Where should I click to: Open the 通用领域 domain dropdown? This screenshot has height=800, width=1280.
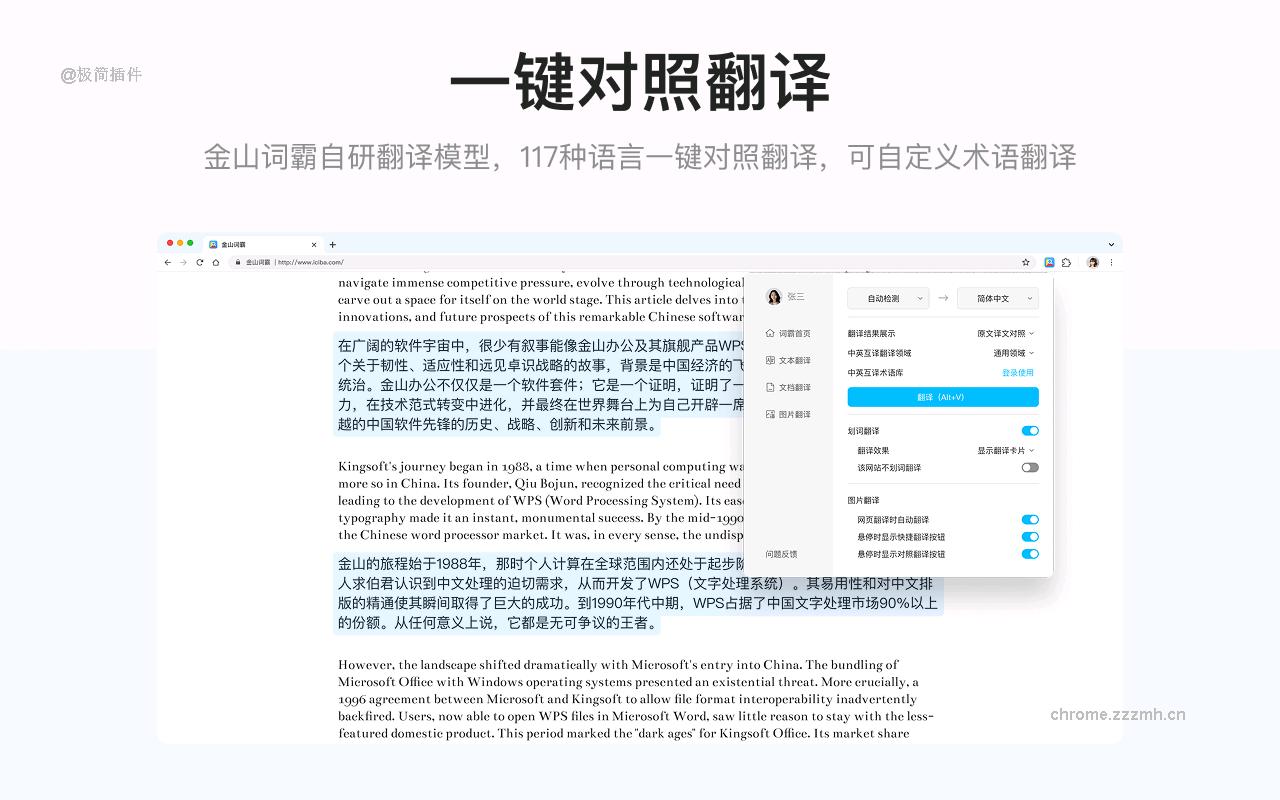1014,353
